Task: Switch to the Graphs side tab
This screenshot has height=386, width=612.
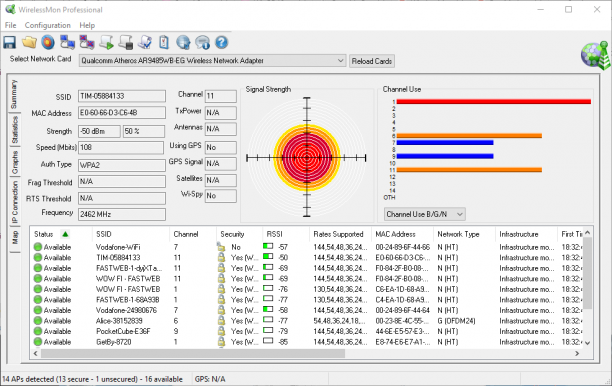Action: (14, 162)
